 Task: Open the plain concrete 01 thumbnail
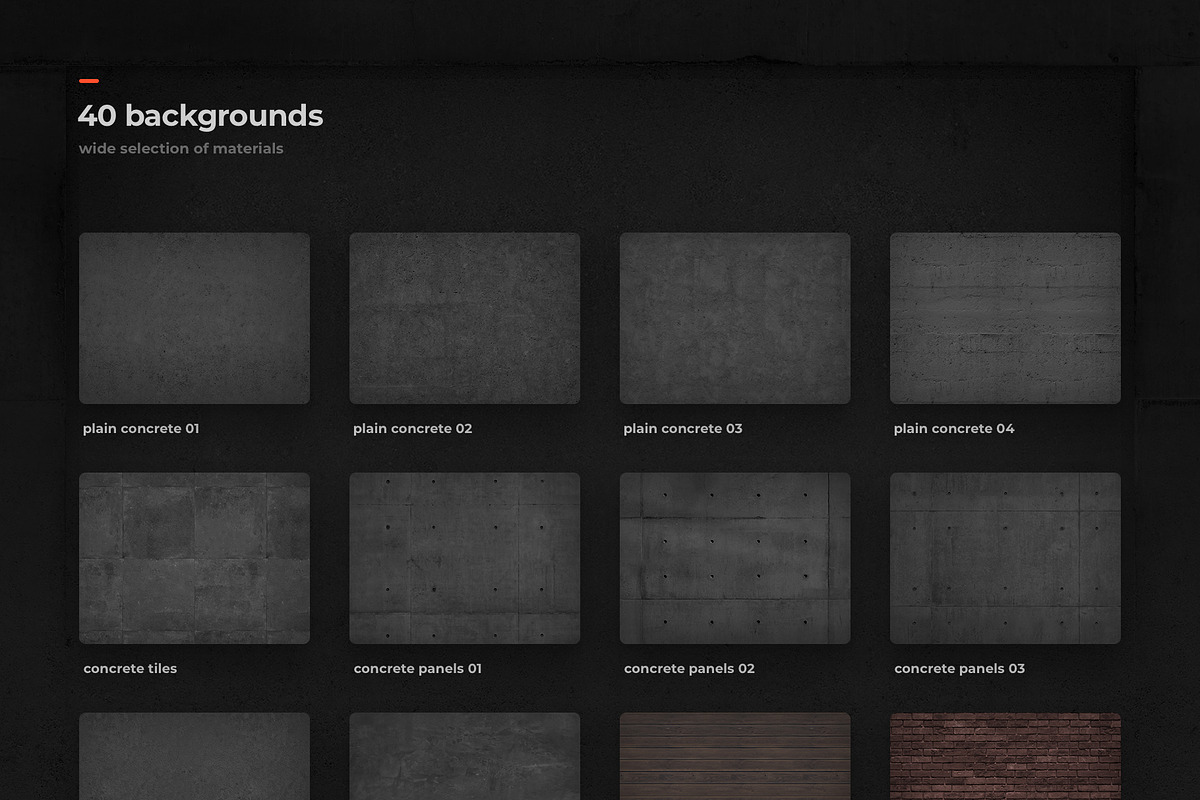(x=194, y=318)
